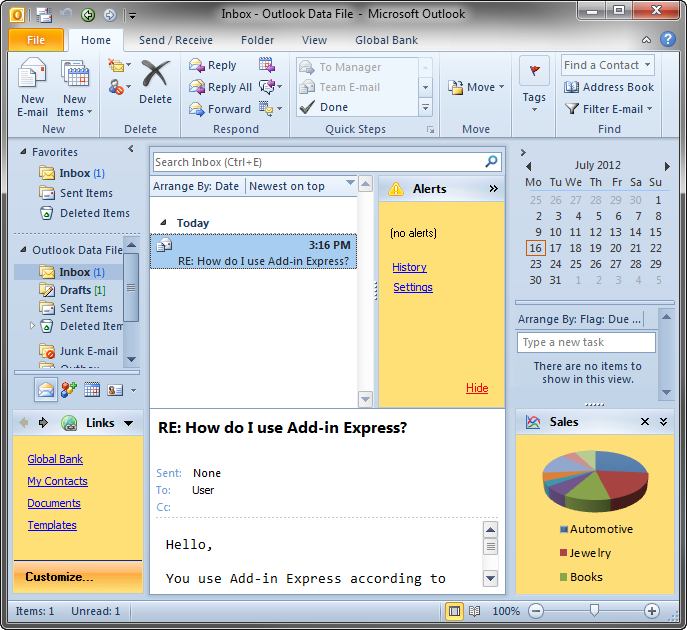Image resolution: width=687 pixels, height=630 pixels.
Task: Open the Global Bank ribbon tab
Action: (386, 40)
